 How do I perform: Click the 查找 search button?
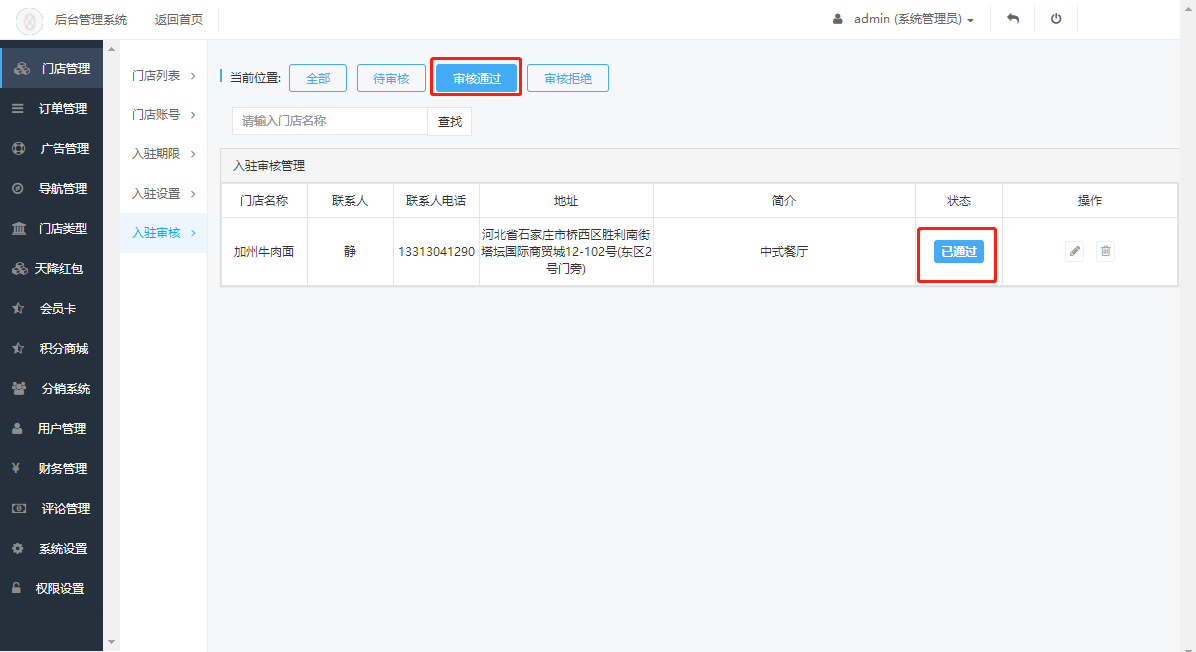coord(450,121)
